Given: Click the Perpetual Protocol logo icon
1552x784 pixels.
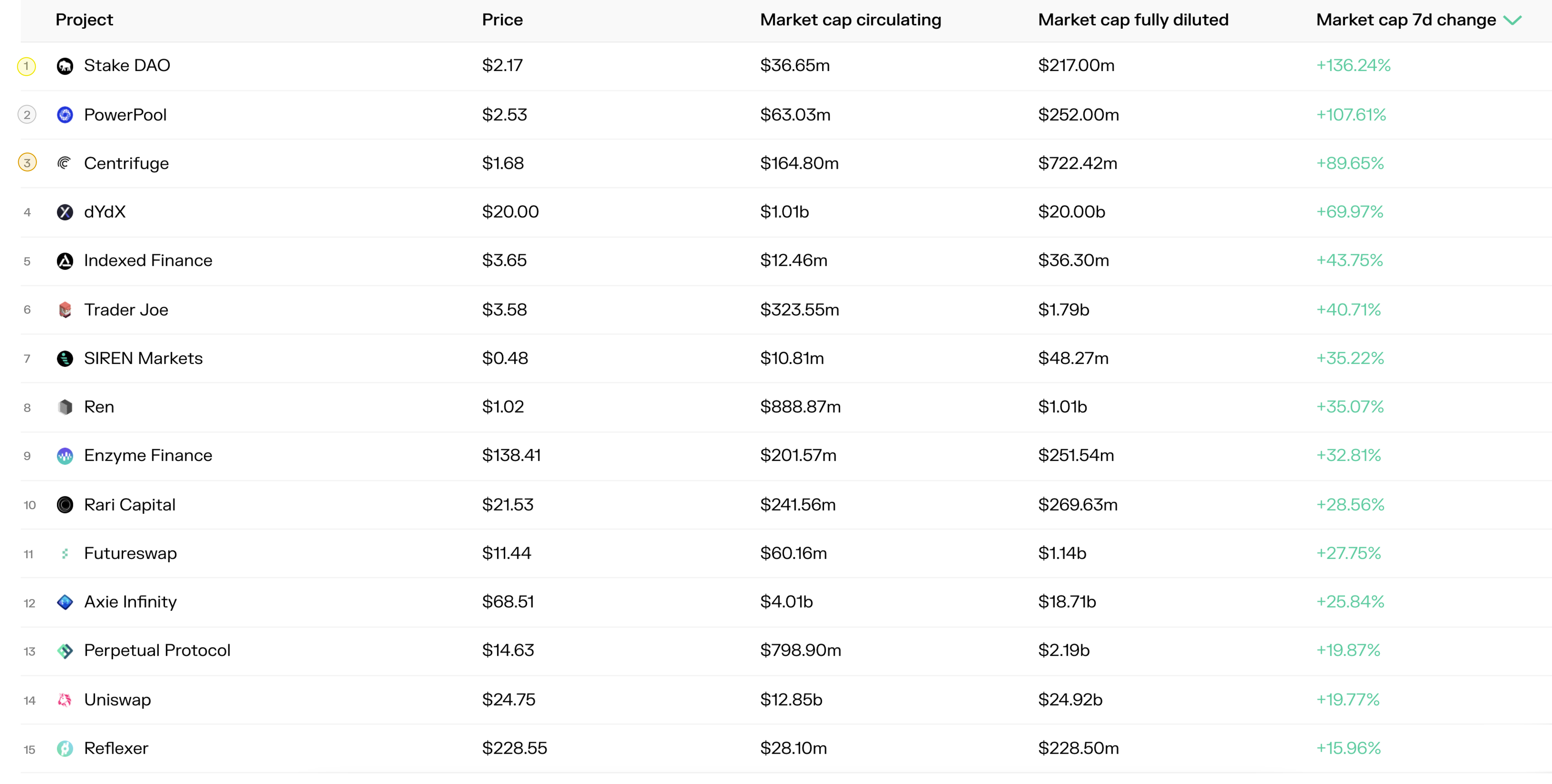Looking at the screenshot, I should [65, 651].
